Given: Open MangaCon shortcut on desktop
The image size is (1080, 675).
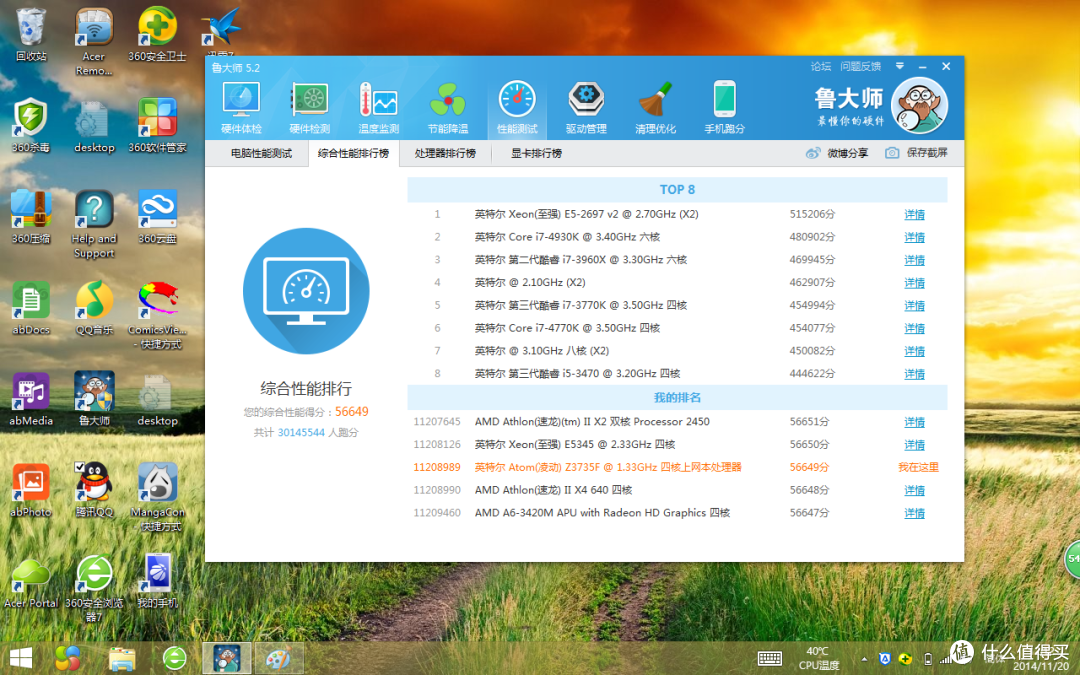Looking at the screenshot, I should tap(157, 497).
